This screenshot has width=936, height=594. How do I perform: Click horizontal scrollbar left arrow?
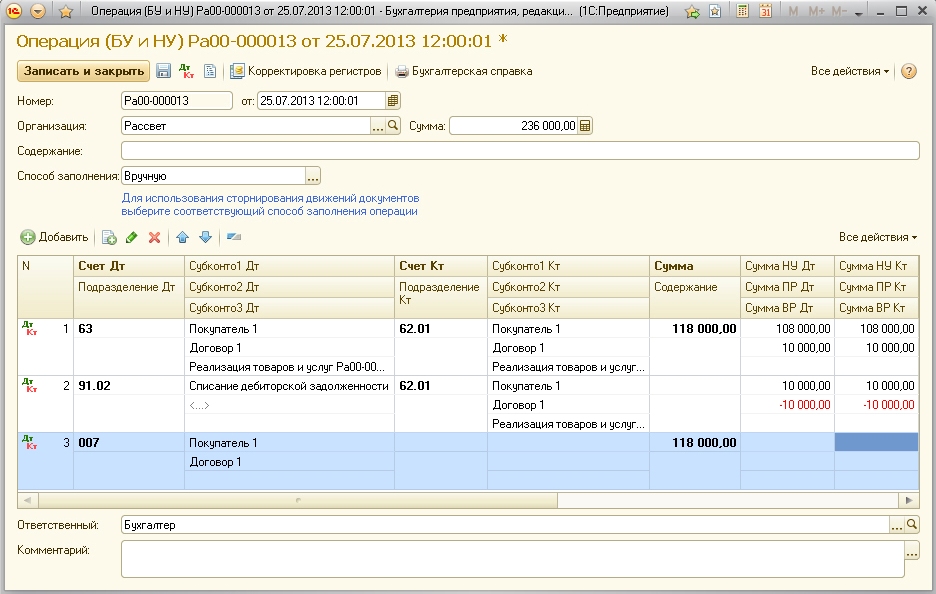(27, 500)
